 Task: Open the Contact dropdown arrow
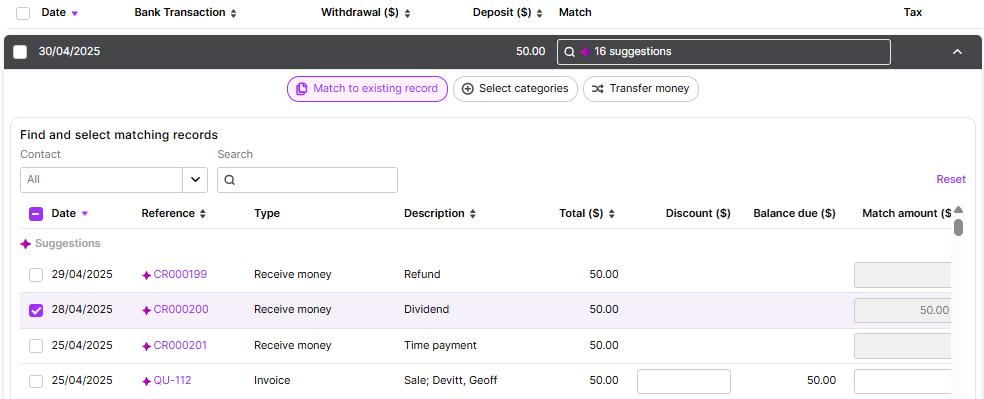tap(195, 180)
